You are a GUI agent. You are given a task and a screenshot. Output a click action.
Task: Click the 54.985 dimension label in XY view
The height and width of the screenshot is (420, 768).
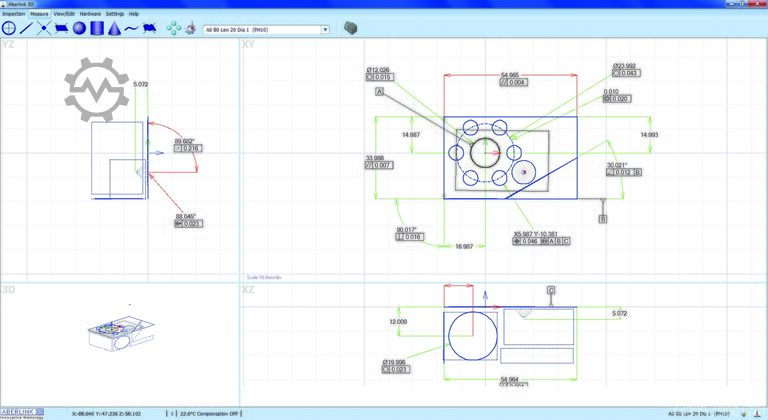(x=509, y=75)
